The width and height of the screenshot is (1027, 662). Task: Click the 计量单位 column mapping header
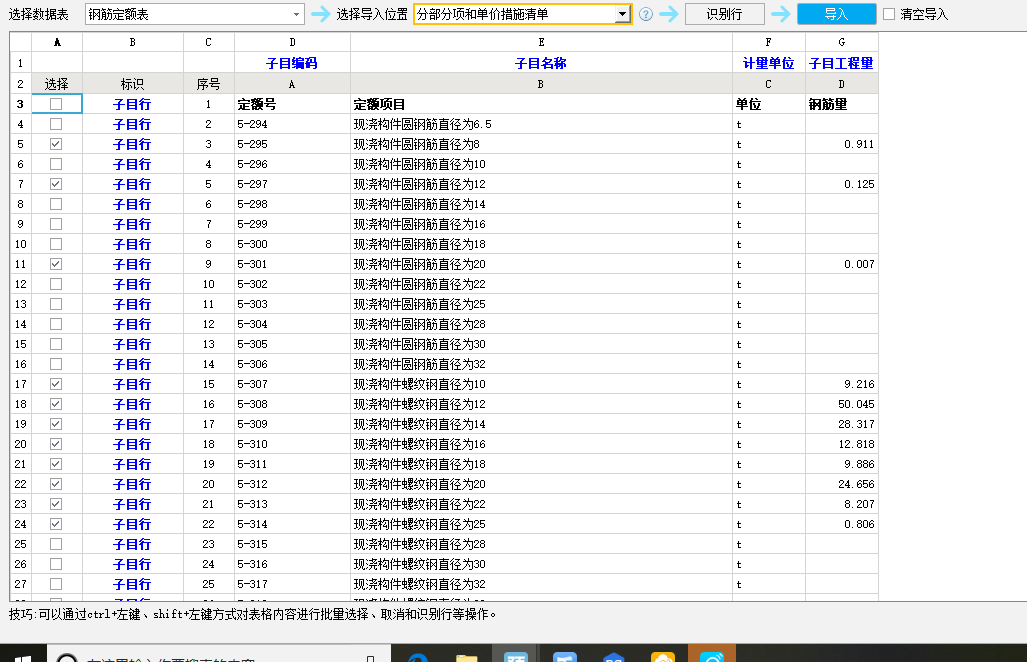(768, 63)
